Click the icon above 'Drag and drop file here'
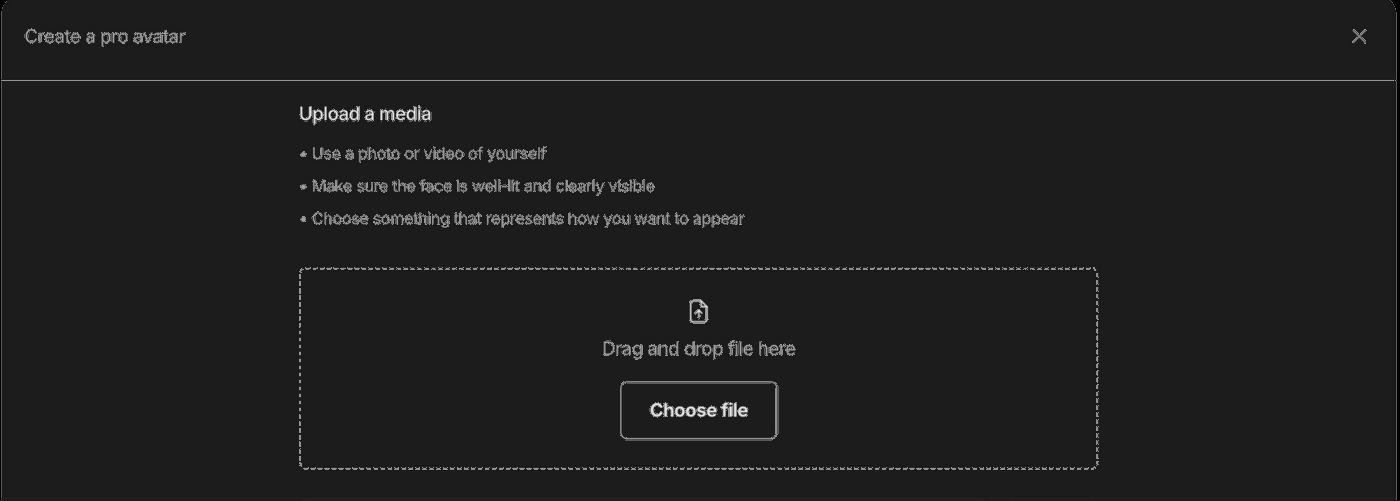This screenshot has width=1400, height=501. click(x=699, y=312)
